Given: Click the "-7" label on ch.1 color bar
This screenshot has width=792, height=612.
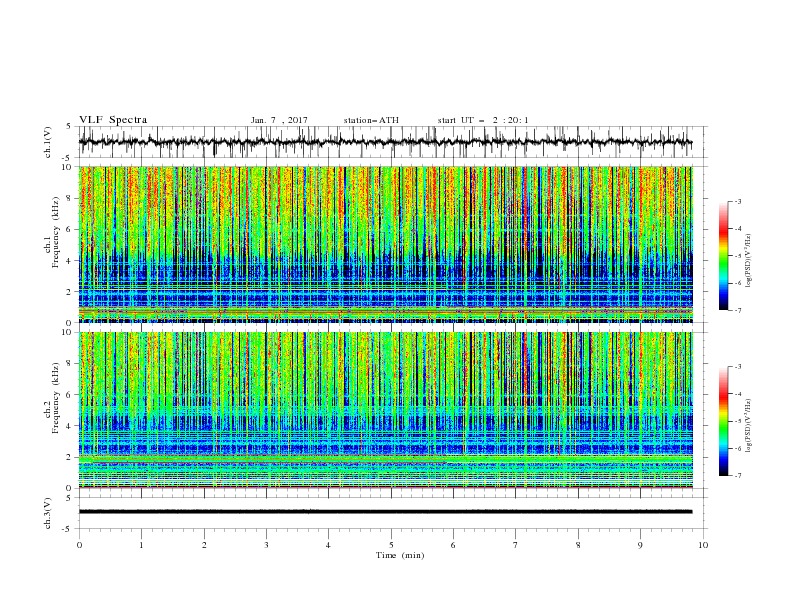Looking at the screenshot, I should tap(738, 310).
